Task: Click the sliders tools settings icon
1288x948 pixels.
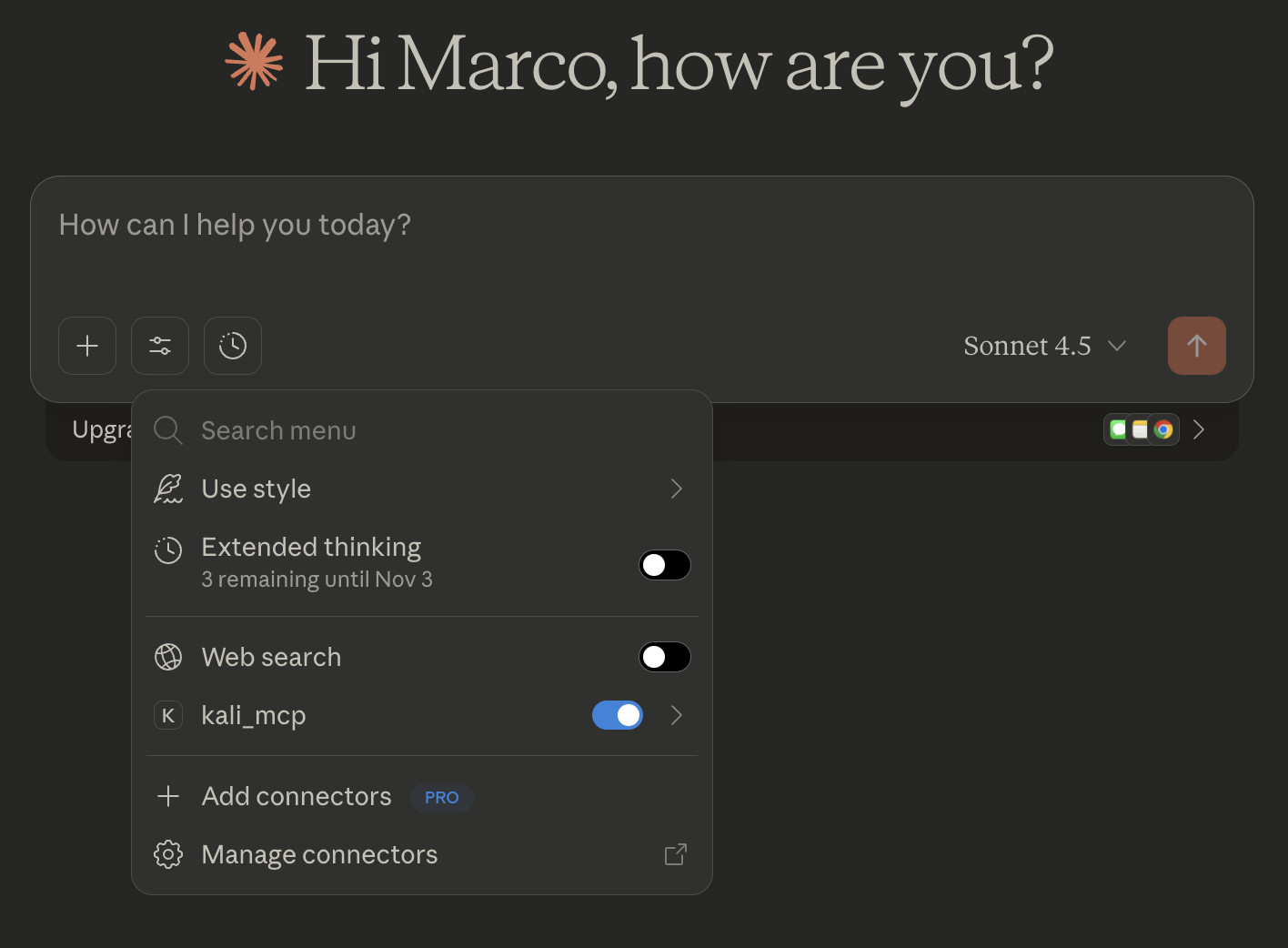Action: (x=160, y=346)
